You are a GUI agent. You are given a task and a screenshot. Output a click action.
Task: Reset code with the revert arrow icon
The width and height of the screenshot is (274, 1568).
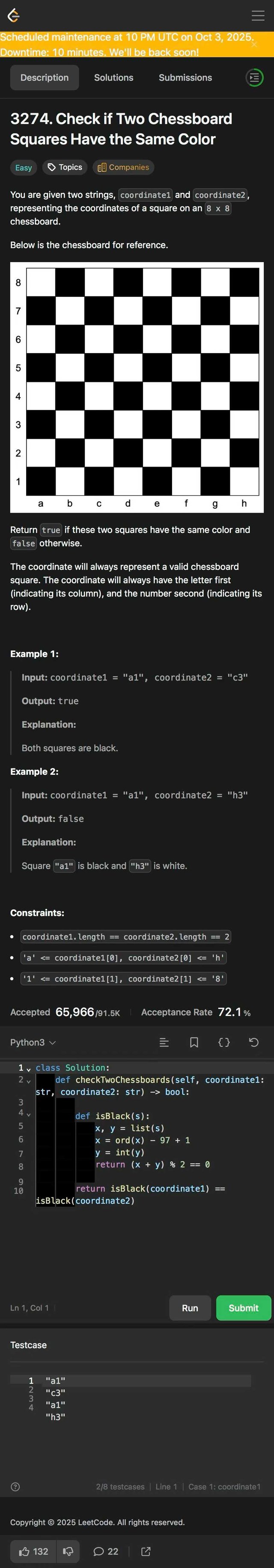(254, 1042)
